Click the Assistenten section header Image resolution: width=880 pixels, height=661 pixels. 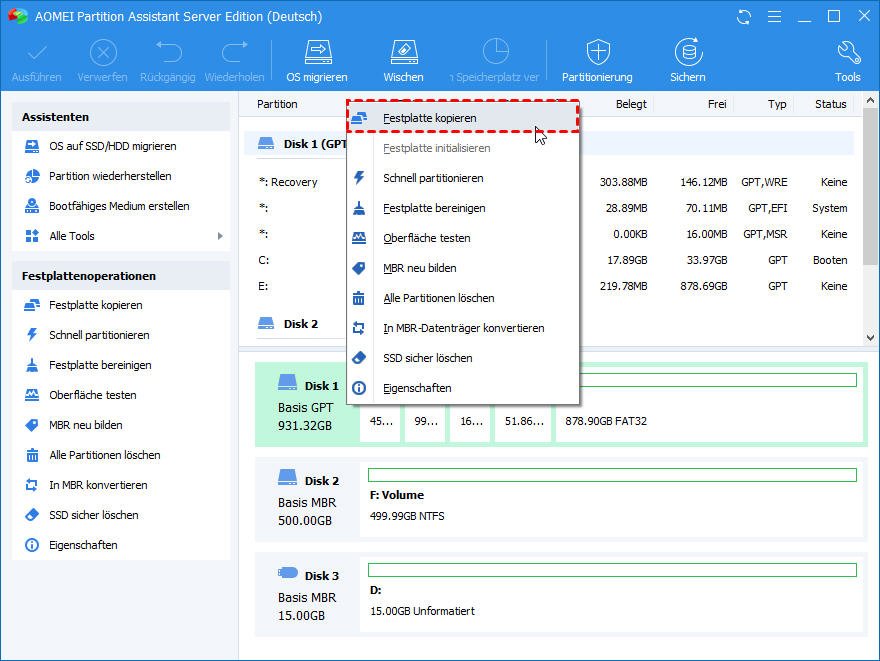click(x=121, y=117)
